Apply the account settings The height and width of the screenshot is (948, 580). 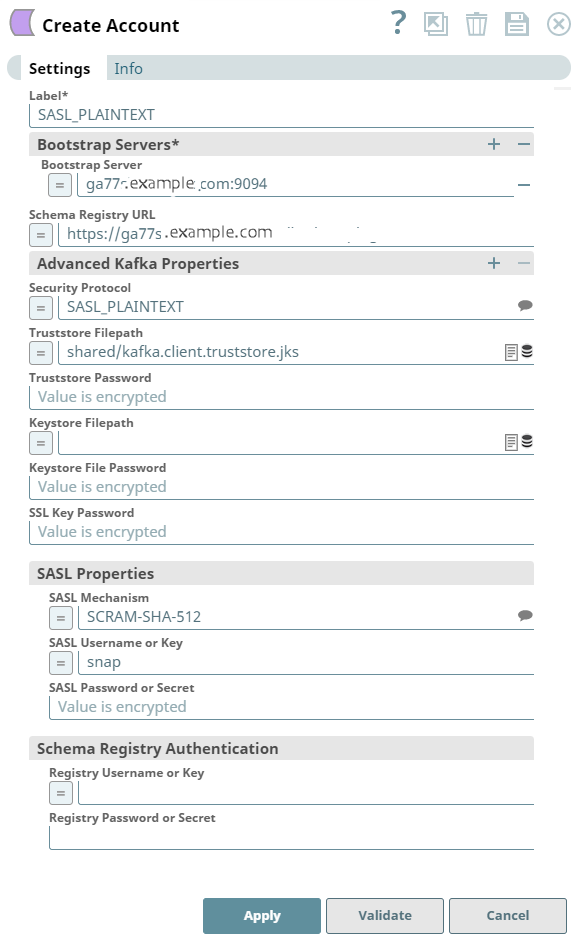click(261, 915)
